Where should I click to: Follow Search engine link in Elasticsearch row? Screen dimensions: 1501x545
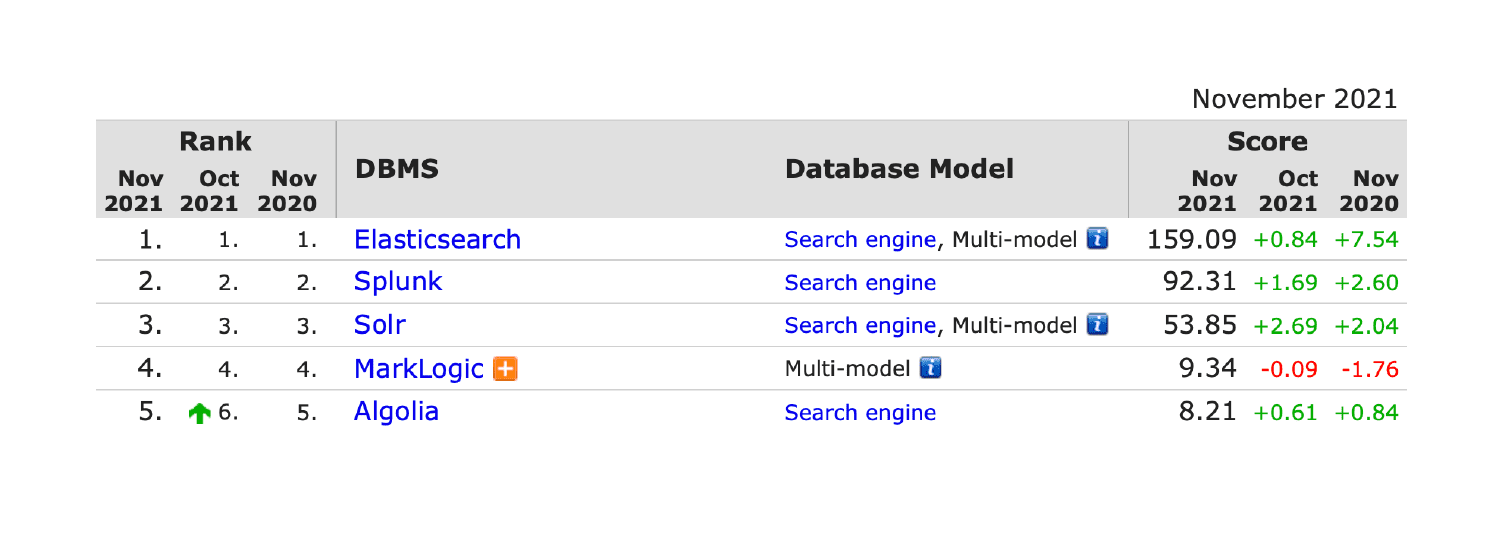point(861,240)
